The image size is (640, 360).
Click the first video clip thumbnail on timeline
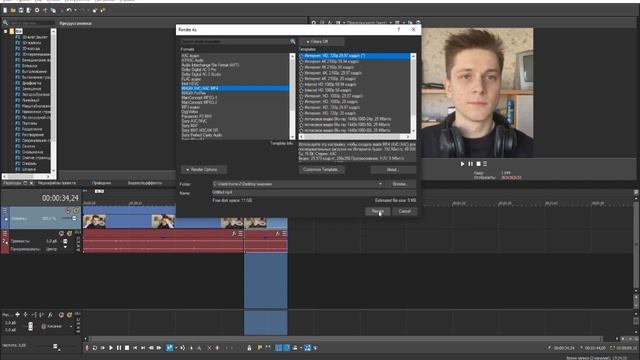coord(94,222)
